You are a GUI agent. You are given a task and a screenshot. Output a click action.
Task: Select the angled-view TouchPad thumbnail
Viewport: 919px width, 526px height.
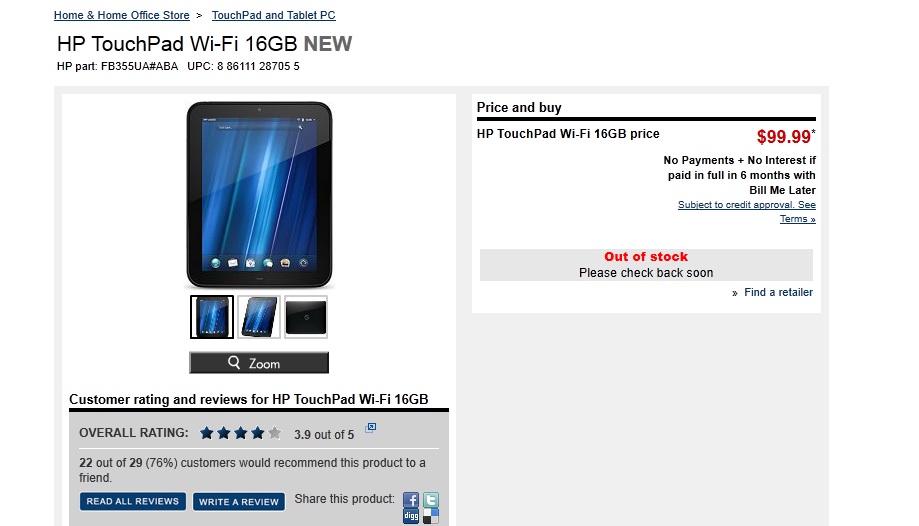tap(259, 317)
